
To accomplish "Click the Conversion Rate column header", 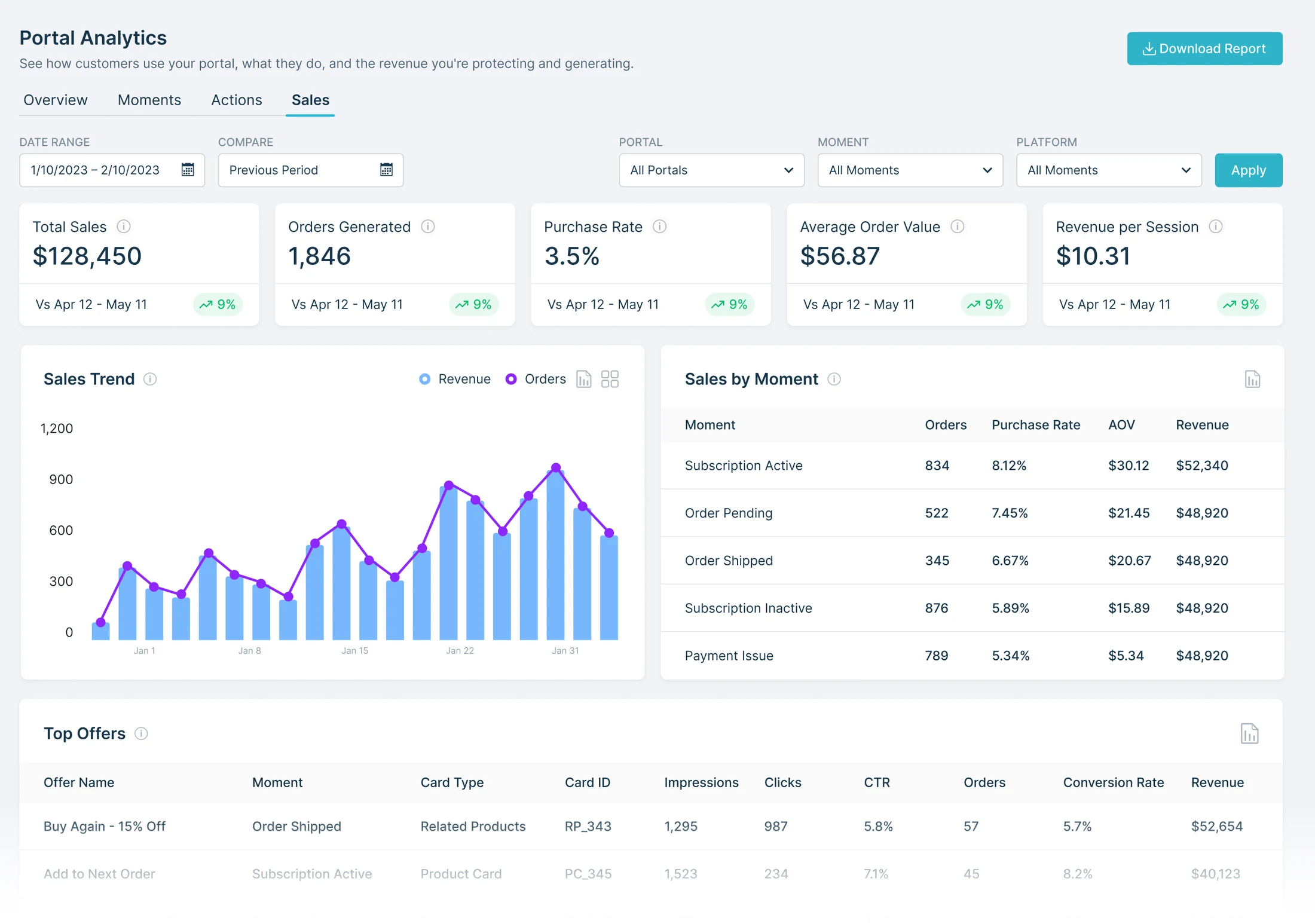I will coord(1113,782).
